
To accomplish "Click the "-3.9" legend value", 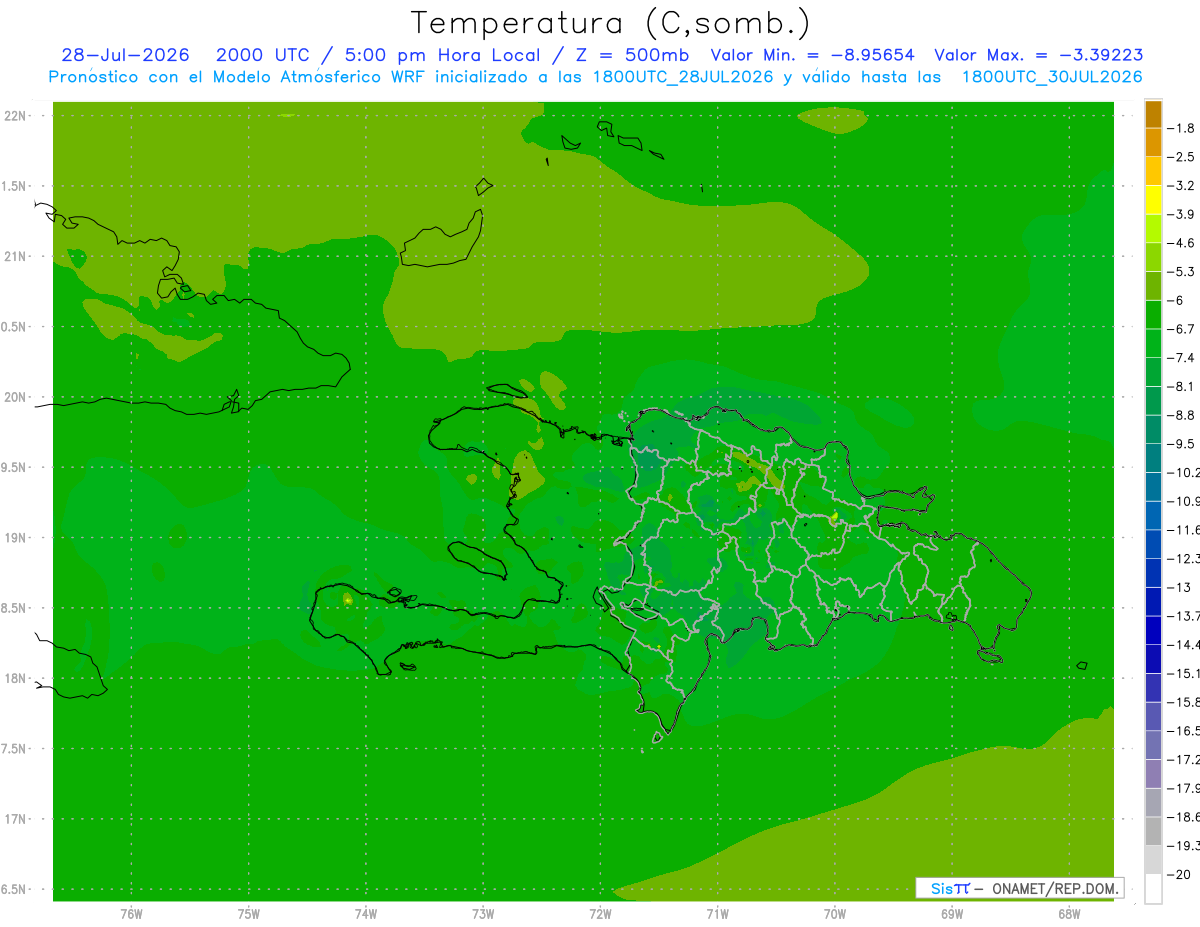I will tap(1182, 215).
